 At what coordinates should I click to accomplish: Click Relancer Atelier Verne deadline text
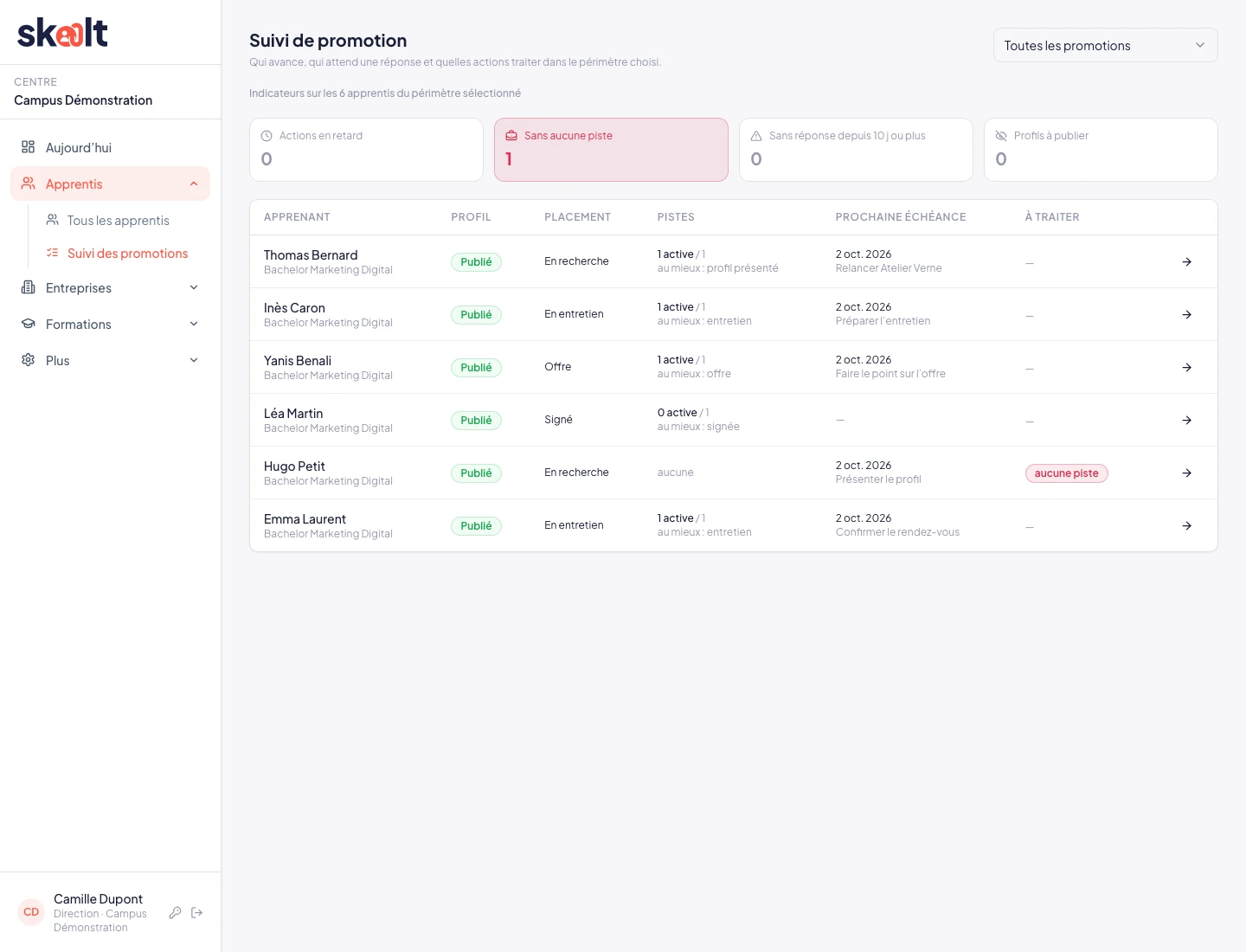pyautogui.click(x=889, y=268)
